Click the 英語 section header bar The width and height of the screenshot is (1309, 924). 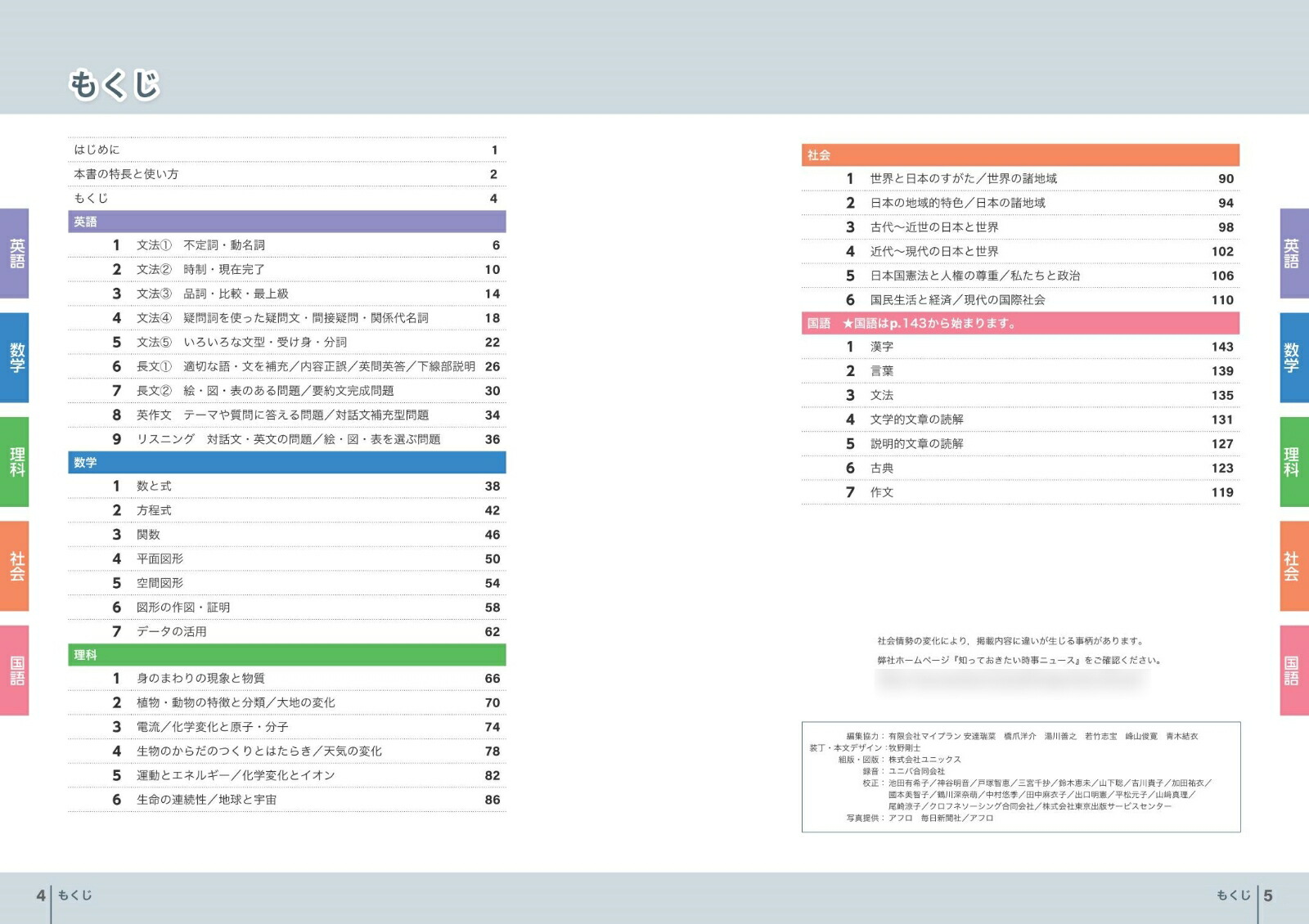coord(287,222)
